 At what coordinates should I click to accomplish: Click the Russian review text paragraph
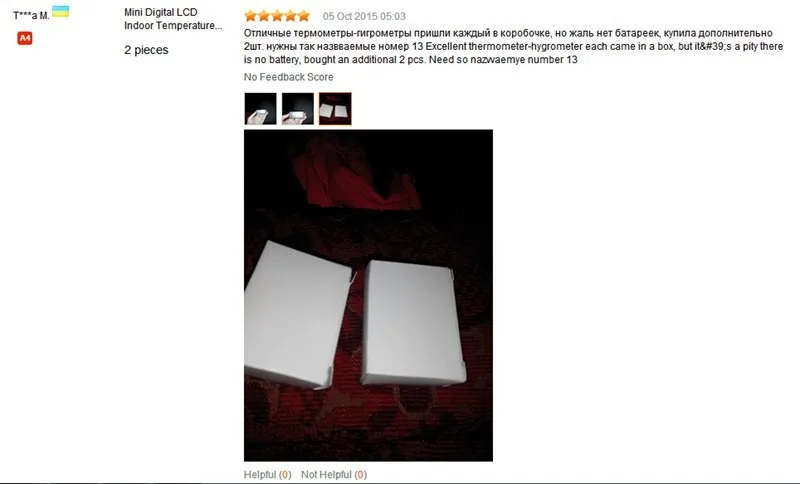(513, 46)
